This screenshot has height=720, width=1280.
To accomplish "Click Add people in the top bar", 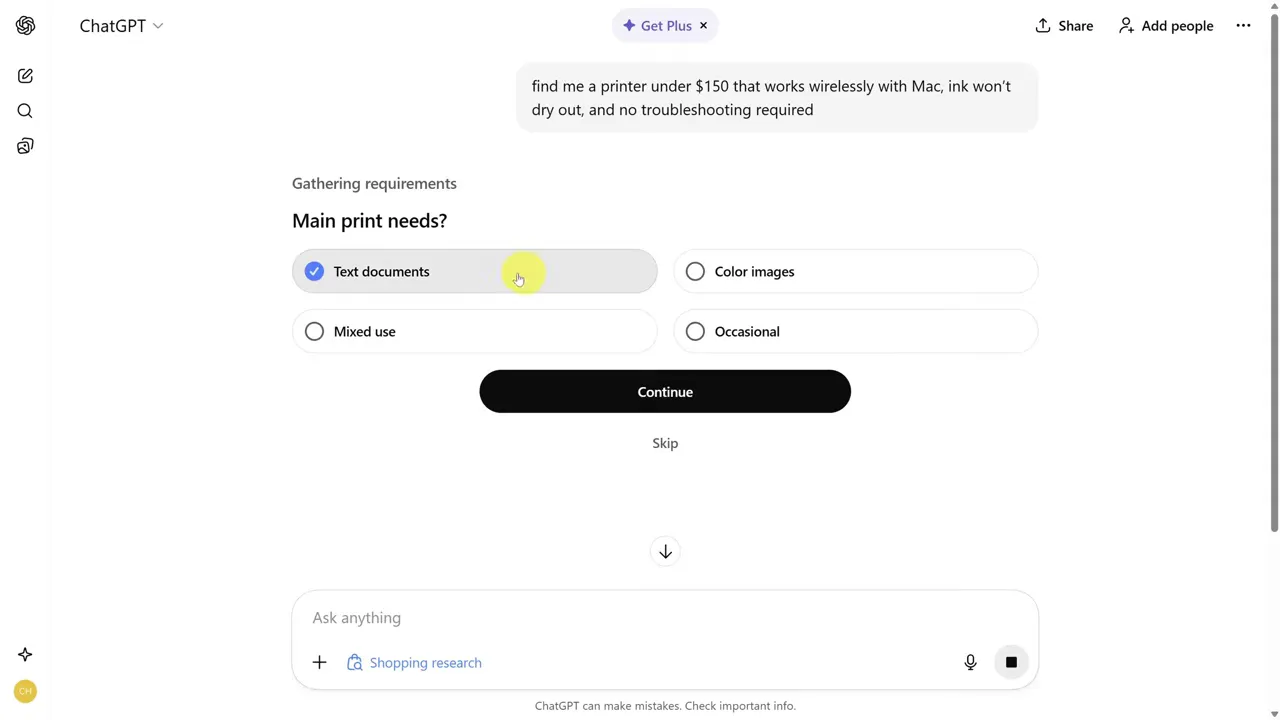I will coord(1165,25).
